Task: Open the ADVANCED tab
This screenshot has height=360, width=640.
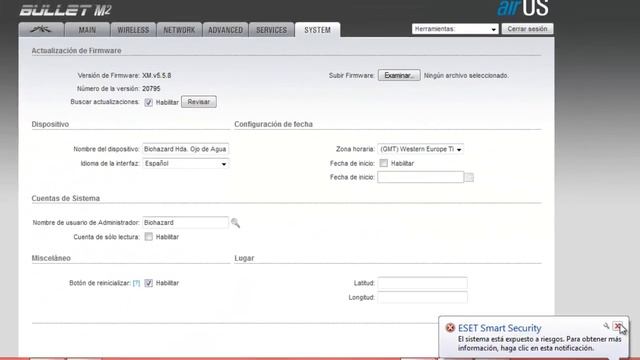Action: tap(225, 30)
